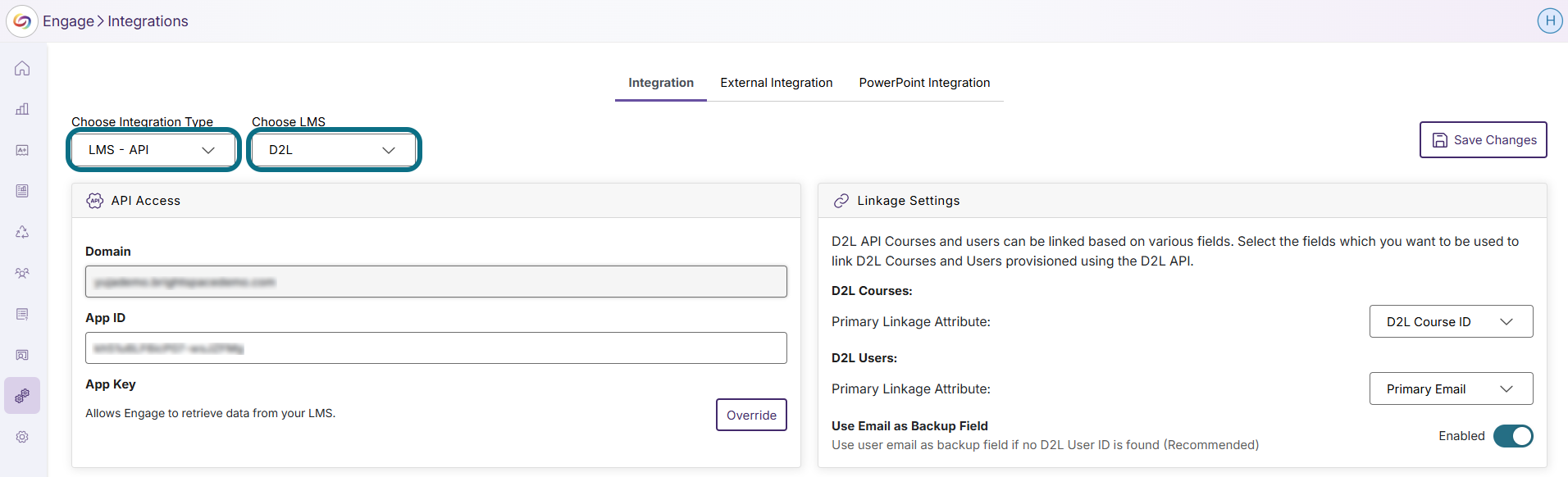Viewport: 1568px width, 477px height.
Task: Disable Use Email as Backup Field toggle
Action: (x=1513, y=436)
